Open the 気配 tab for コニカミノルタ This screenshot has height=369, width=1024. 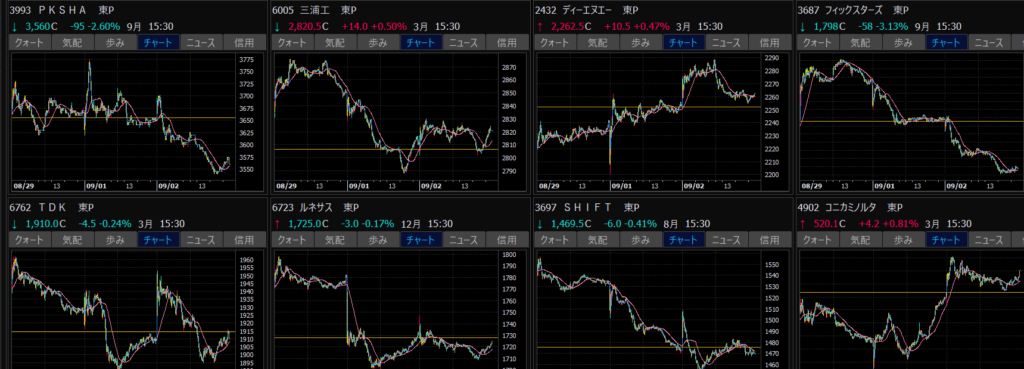[x=863, y=240]
